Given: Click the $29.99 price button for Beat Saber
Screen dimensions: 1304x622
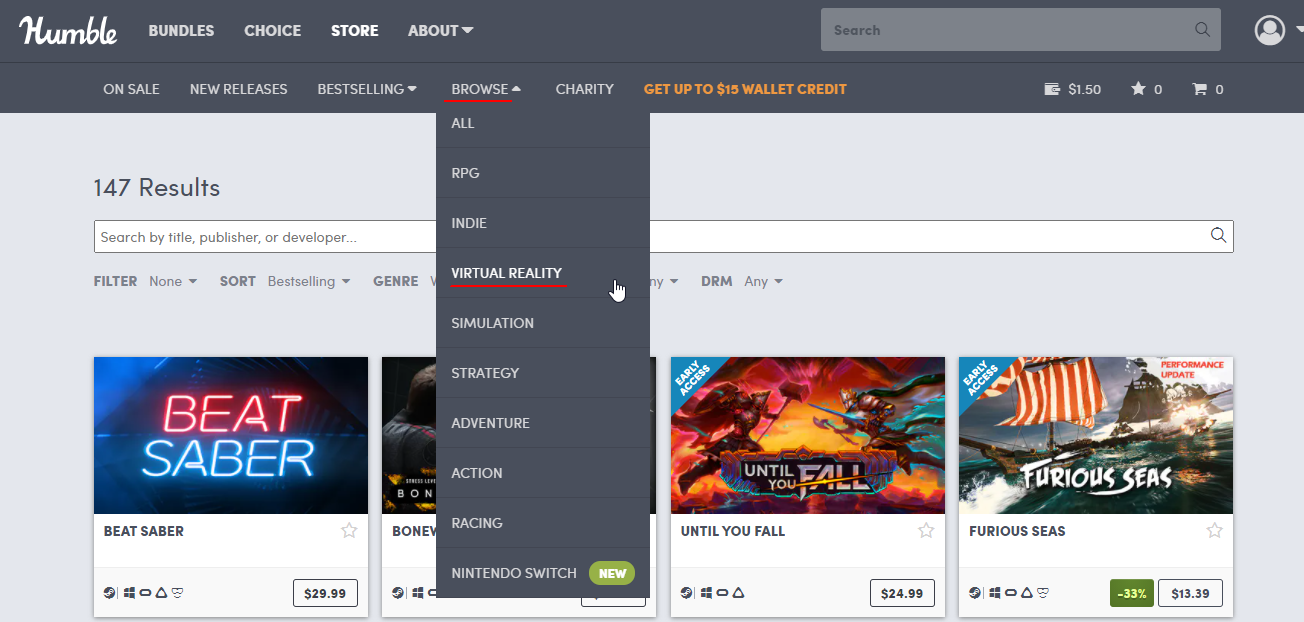Looking at the screenshot, I should [x=325, y=593].
